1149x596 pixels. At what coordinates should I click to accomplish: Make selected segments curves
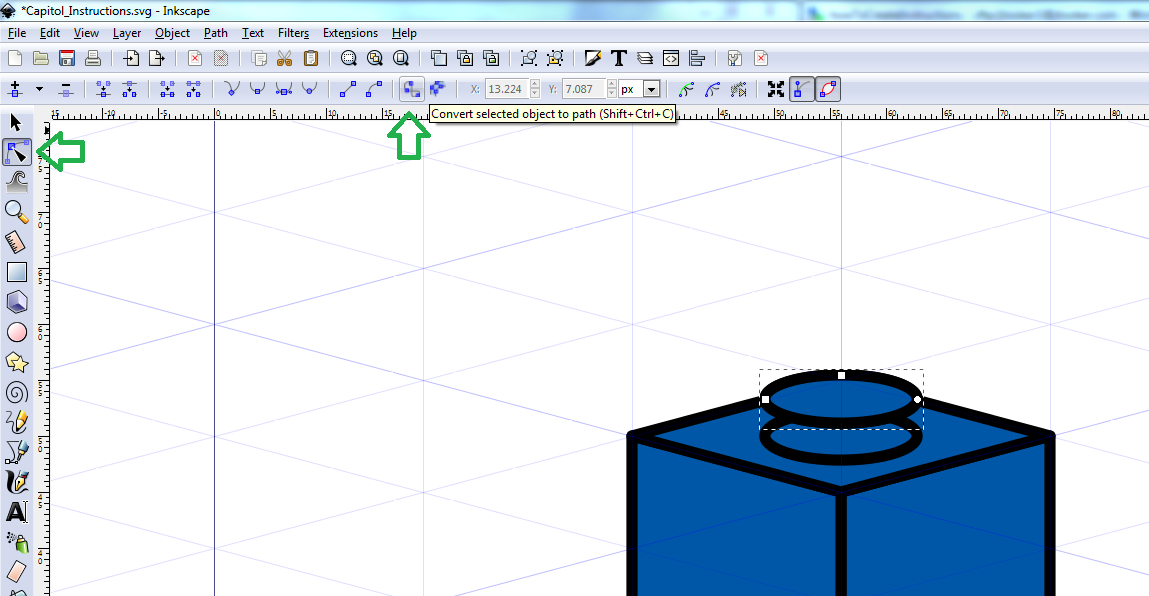click(x=374, y=89)
